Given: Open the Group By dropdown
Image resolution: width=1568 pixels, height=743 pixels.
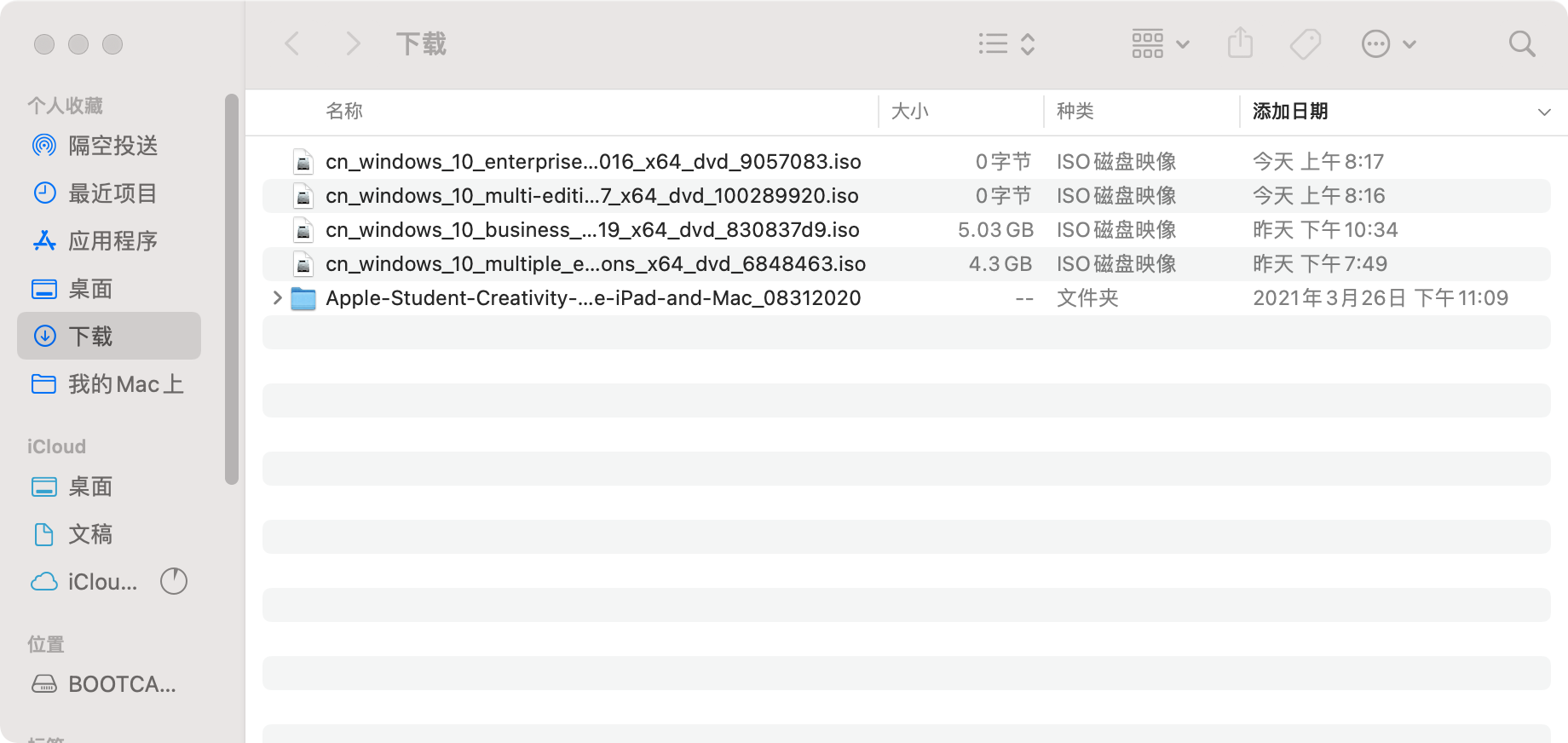Looking at the screenshot, I should pyautogui.click(x=1159, y=43).
